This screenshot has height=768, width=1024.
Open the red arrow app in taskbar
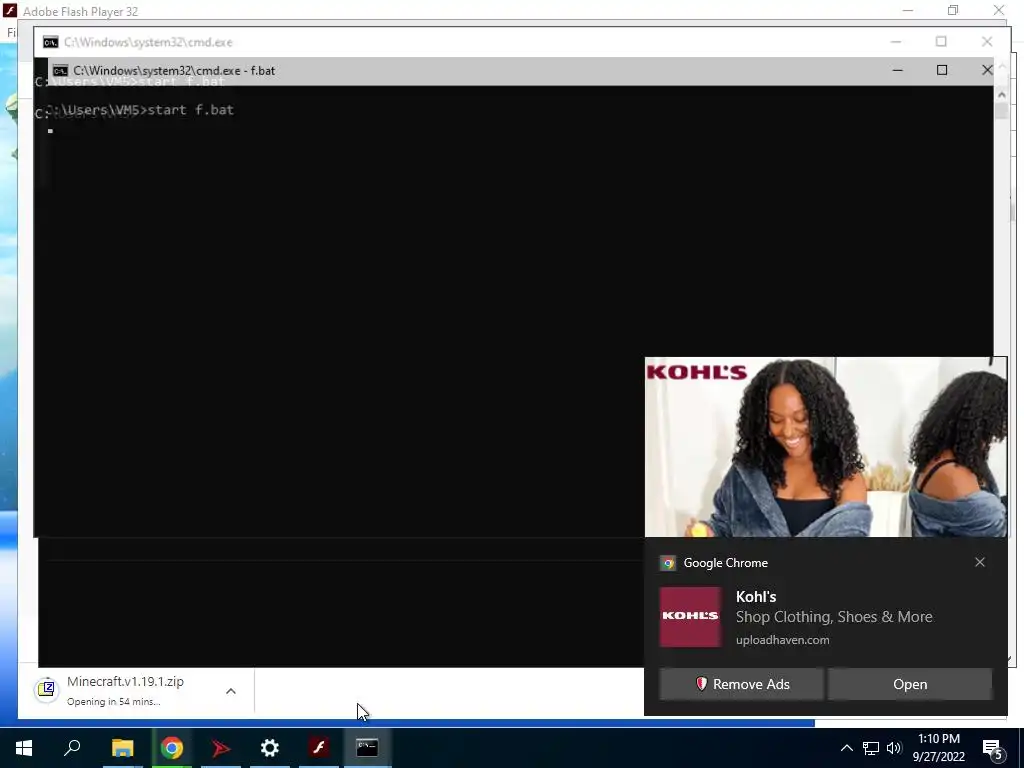(x=221, y=748)
